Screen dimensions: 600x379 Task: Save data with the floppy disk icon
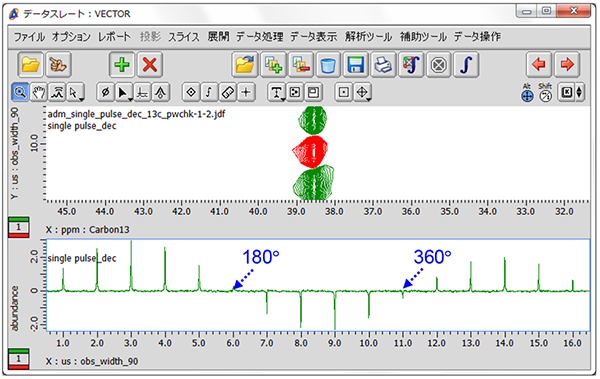click(x=355, y=65)
